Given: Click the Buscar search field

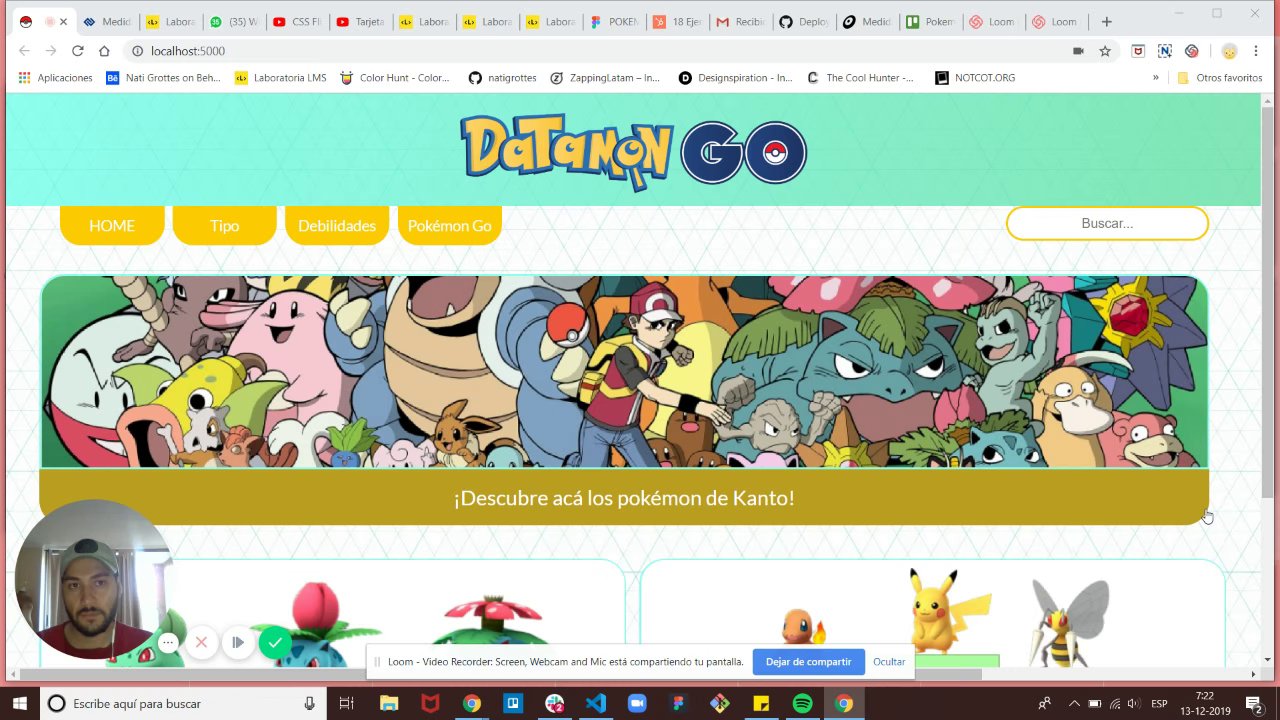Looking at the screenshot, I should (x=1107, y=223).
